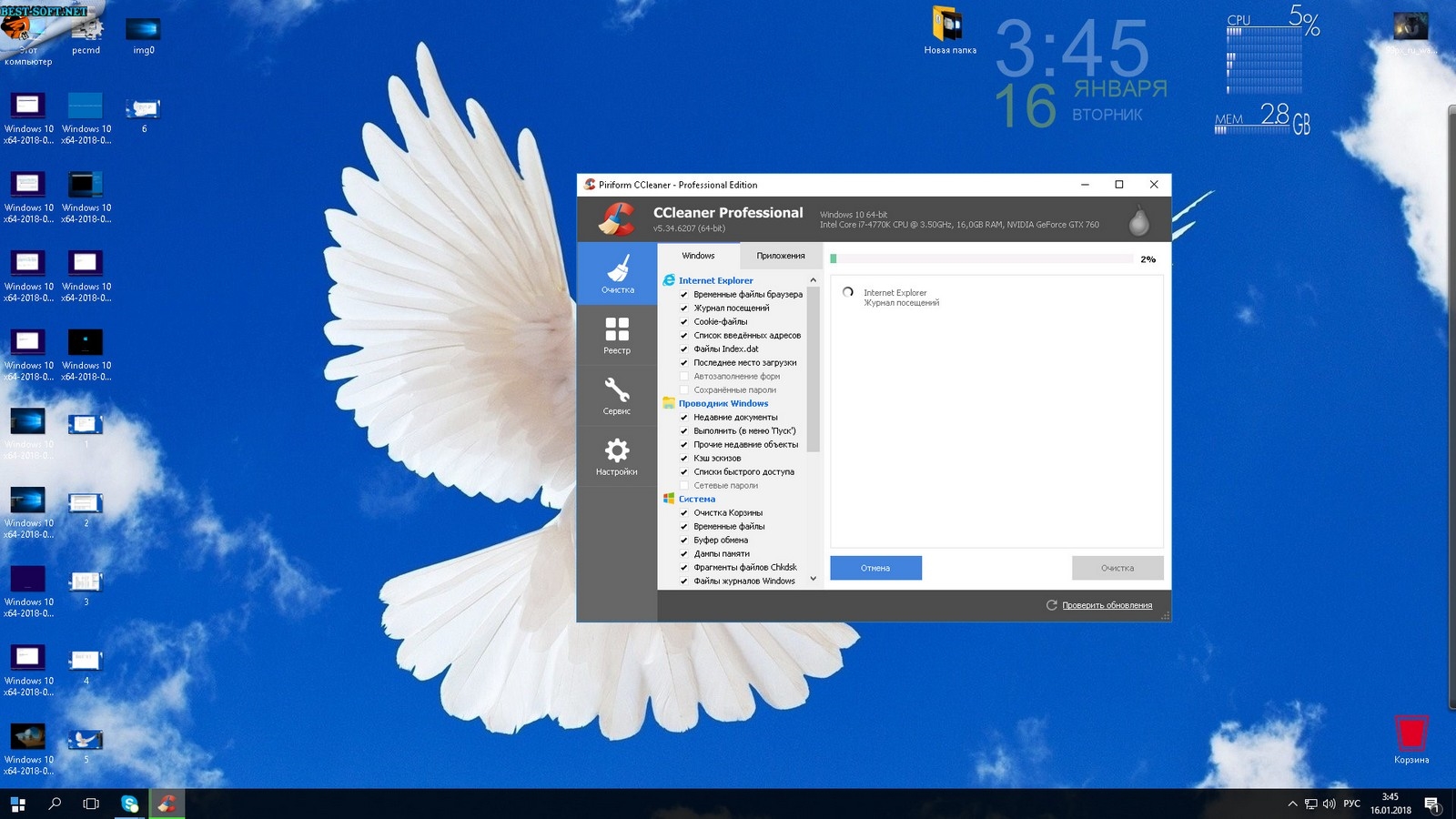Enable the Автозаполнение форм checkbox
The image size is (1456, 819).
684,377
